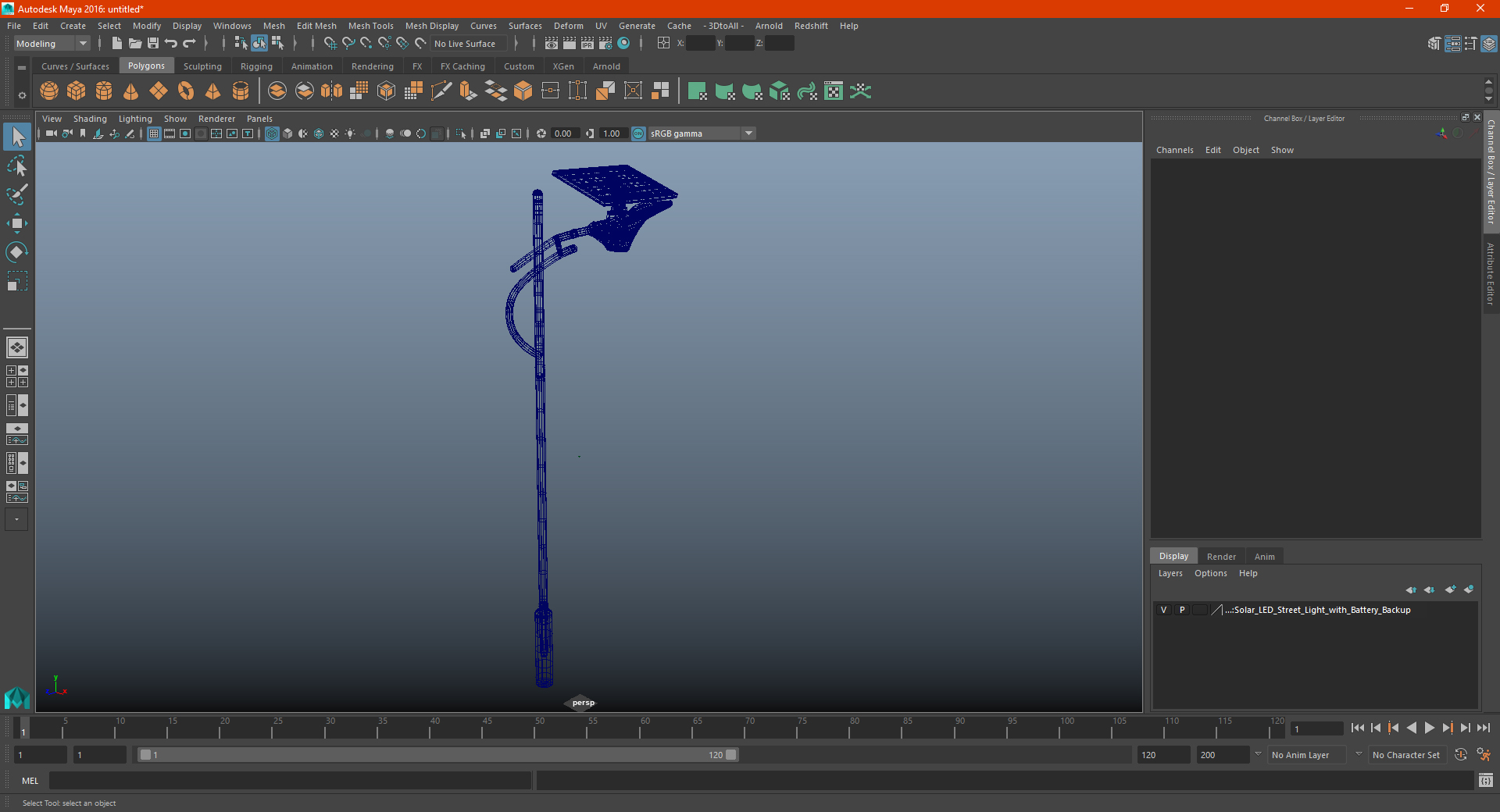Toggle layer playback P box
This screenshot has height=812, width=1500.
click(x=1182, y=610)
